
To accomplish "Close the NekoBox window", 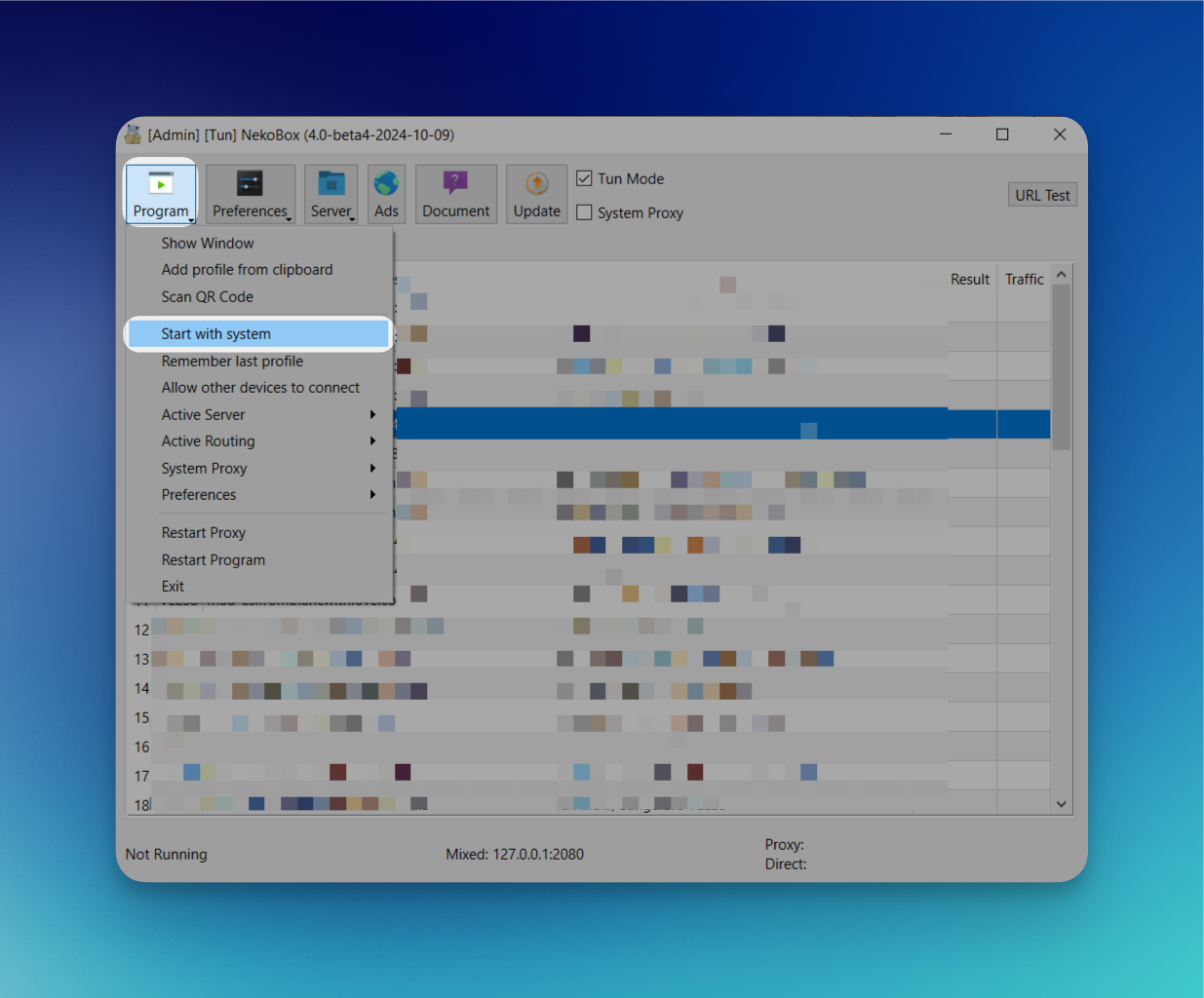I will tap(1060, 134).
